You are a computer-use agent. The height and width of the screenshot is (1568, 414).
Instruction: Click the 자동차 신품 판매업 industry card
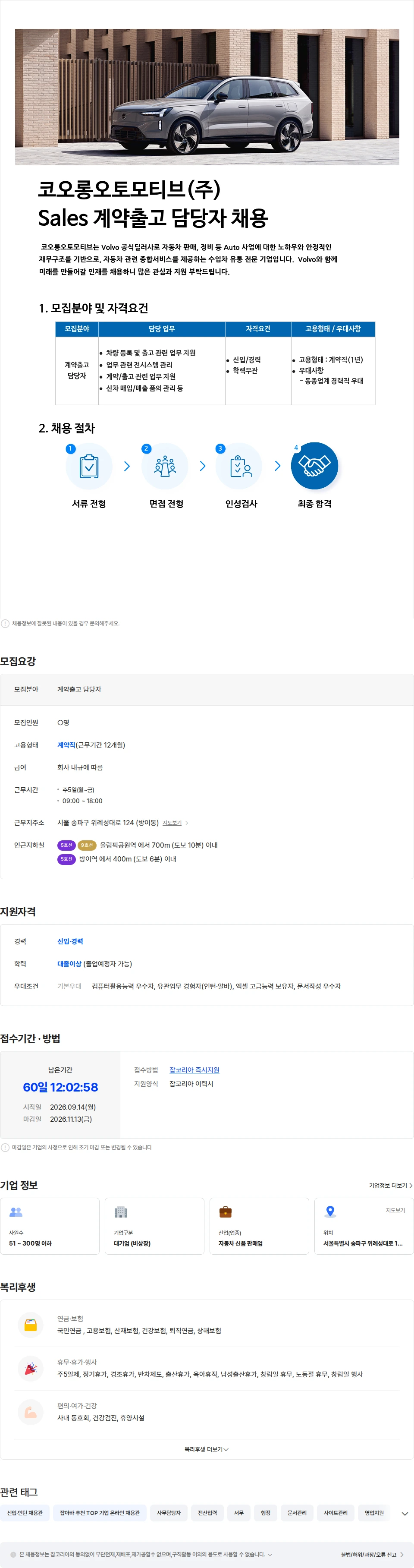pos(259,1226)
